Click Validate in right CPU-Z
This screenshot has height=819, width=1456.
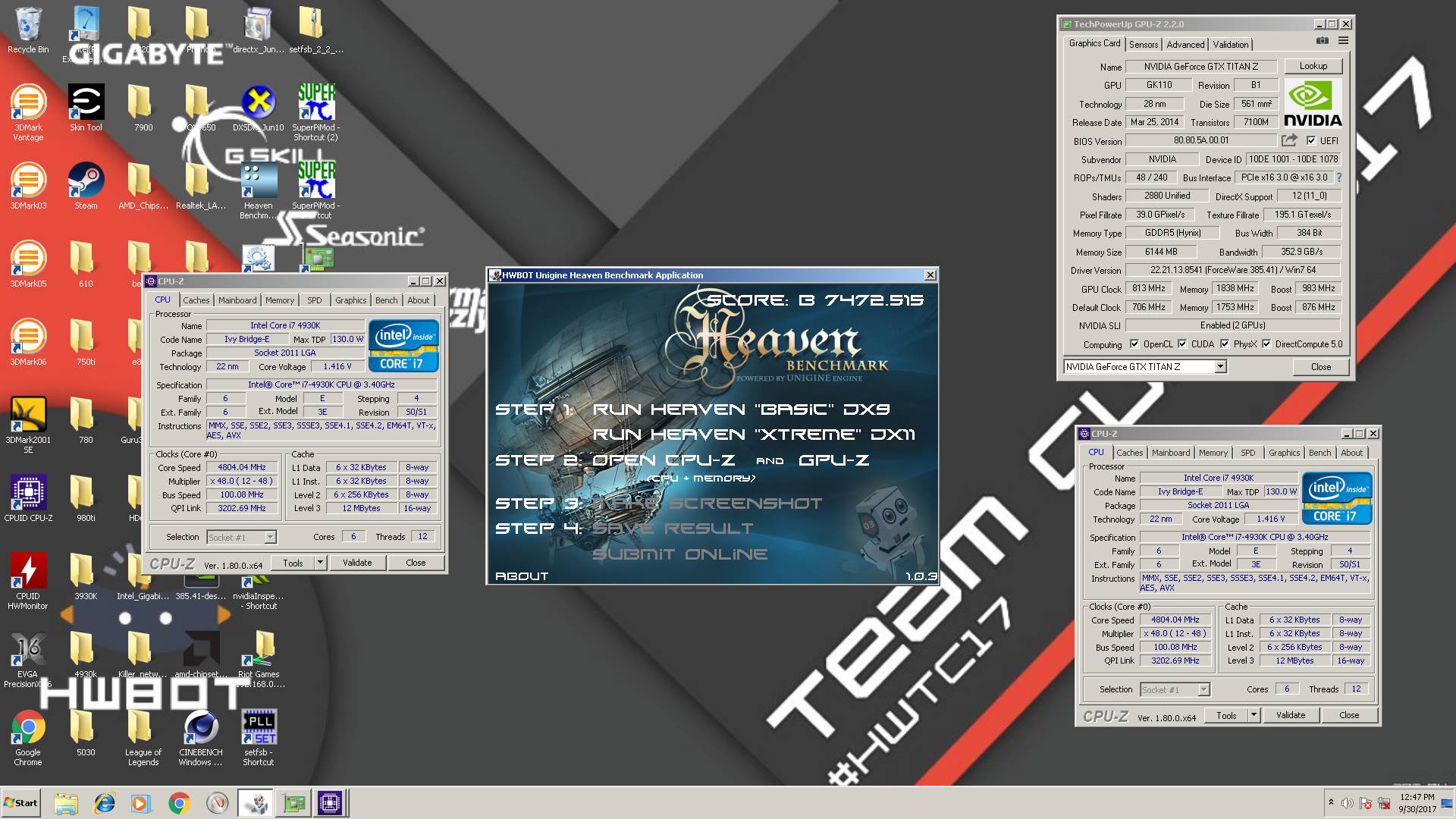[1291, 715]
